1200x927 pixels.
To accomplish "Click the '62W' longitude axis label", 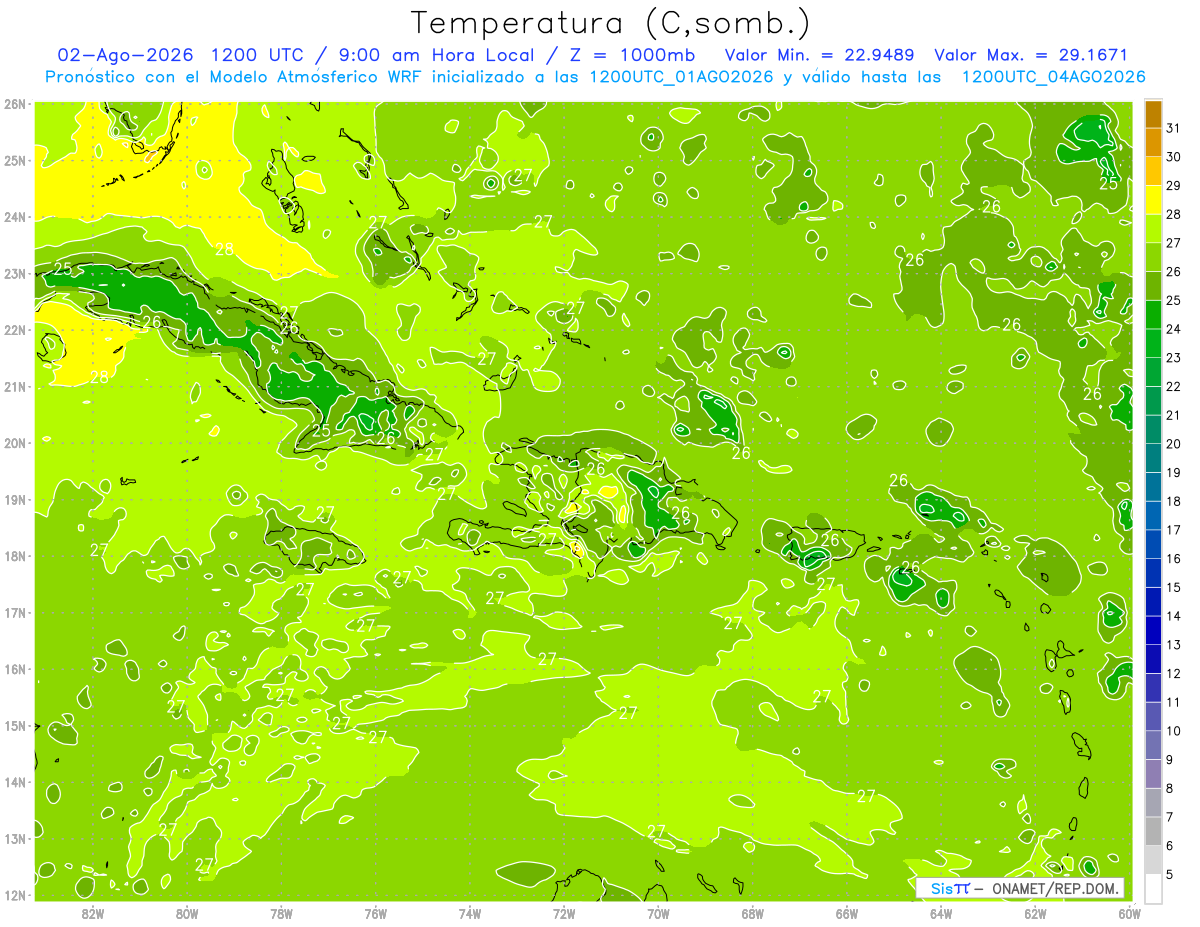I will (1035, 913).
